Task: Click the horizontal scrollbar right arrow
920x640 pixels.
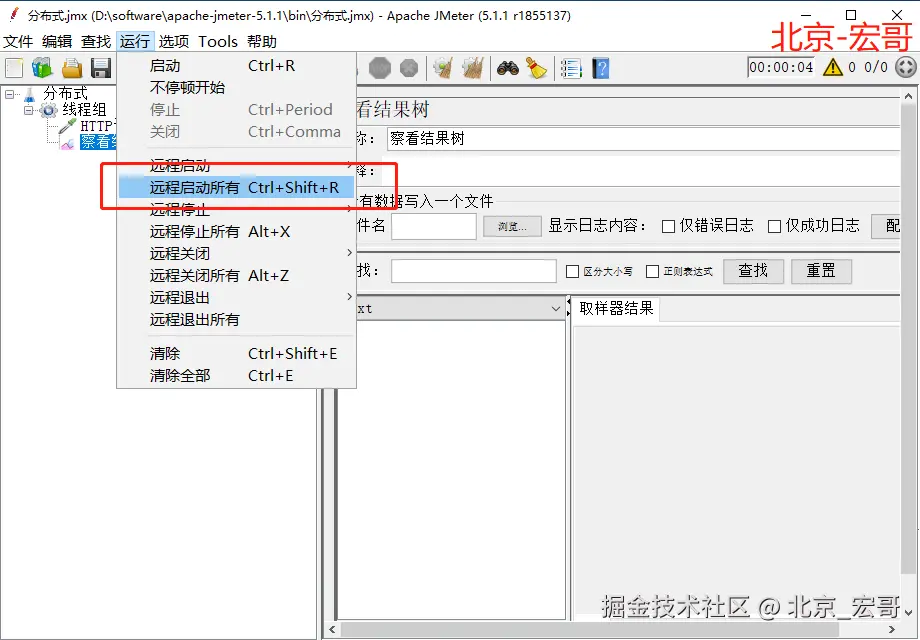Action: pos(892,630)
